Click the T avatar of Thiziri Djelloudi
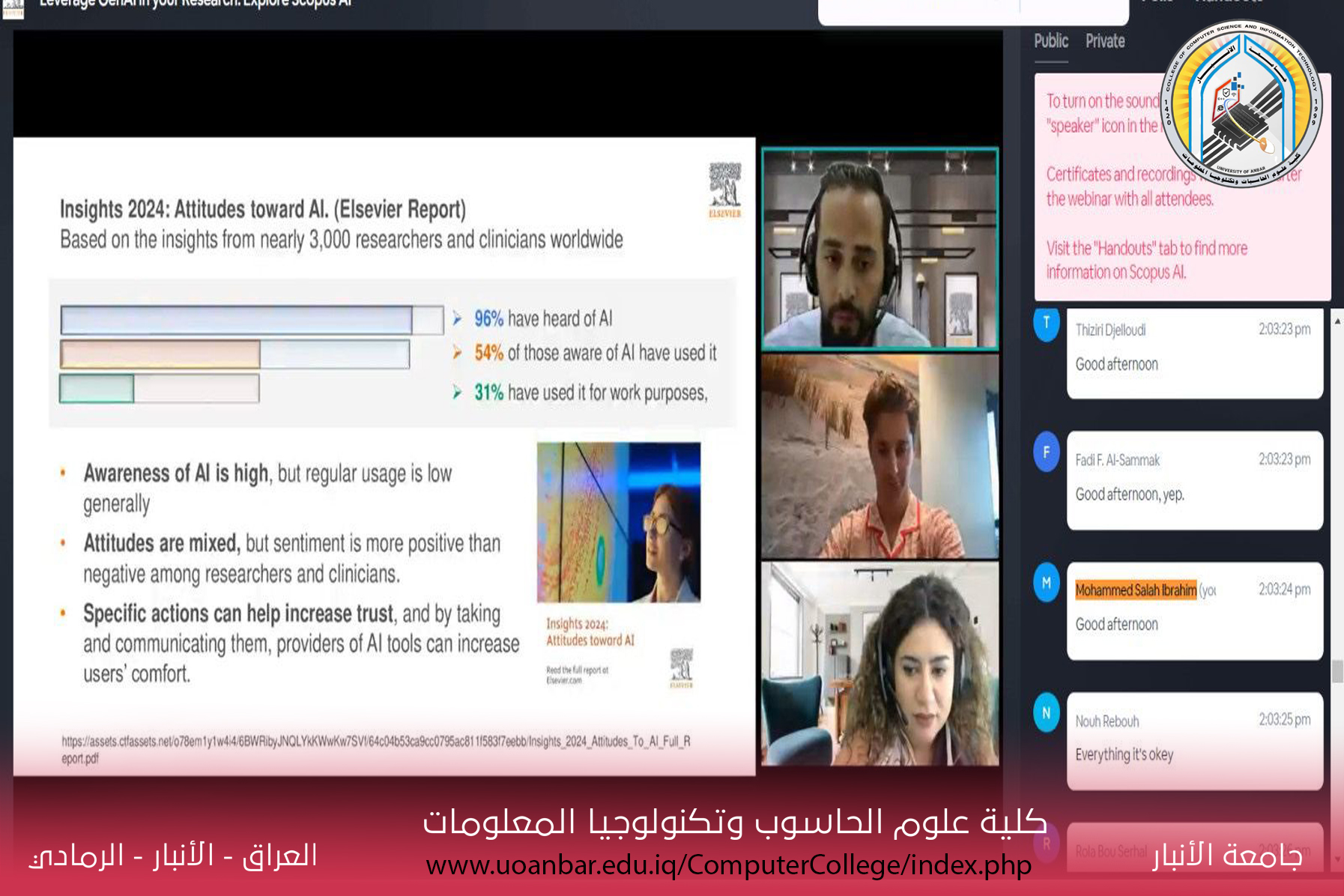 pyautogui.click(x=1047, y=324)
